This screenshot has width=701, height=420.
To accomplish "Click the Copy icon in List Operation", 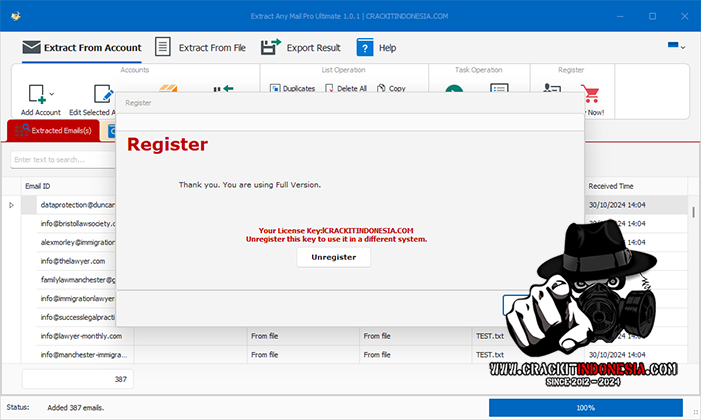I will pyautogui.click(x=381, y=89).
